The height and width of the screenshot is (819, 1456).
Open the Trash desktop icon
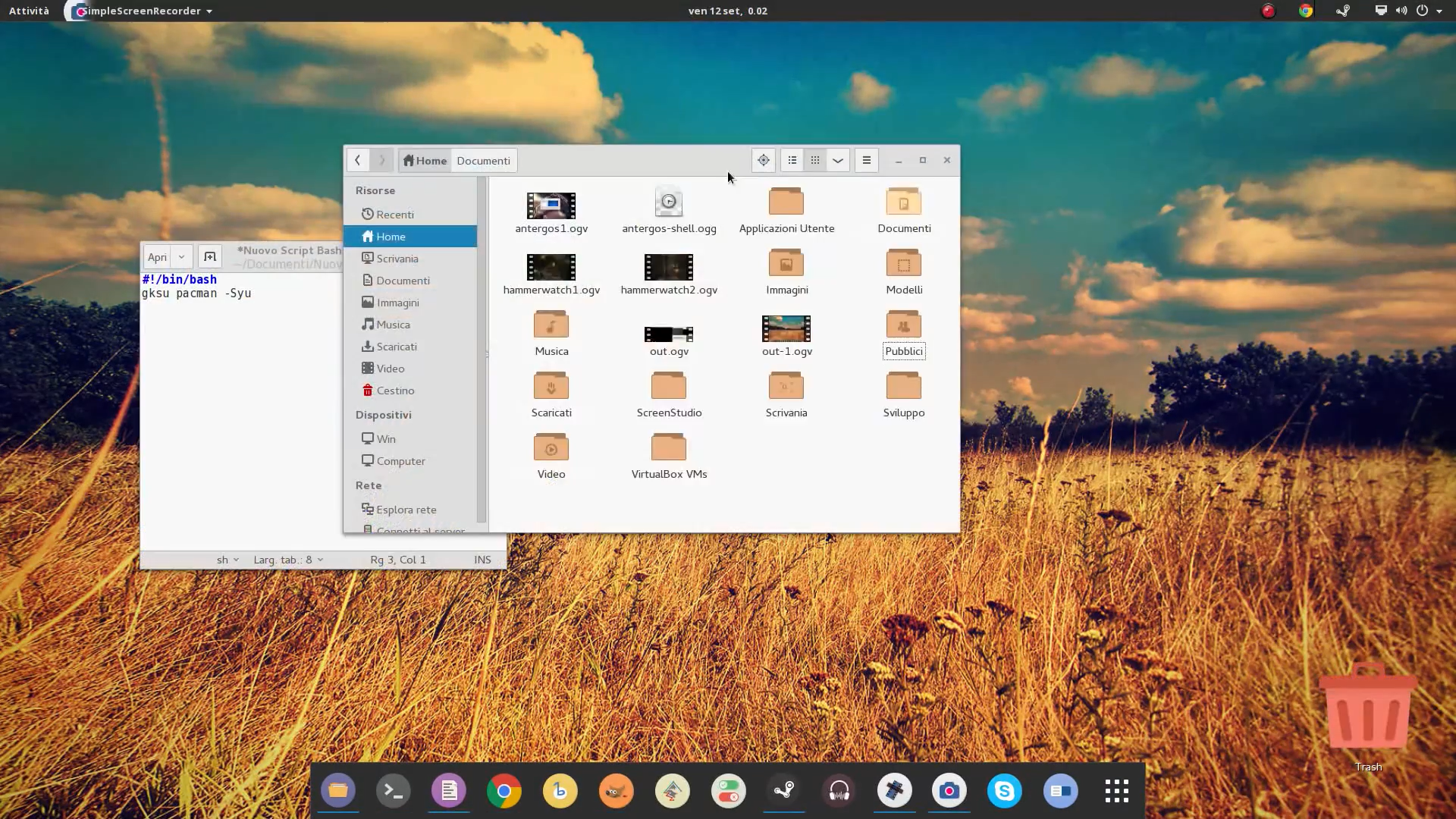pyautogui.click(x=1368, y=717)
